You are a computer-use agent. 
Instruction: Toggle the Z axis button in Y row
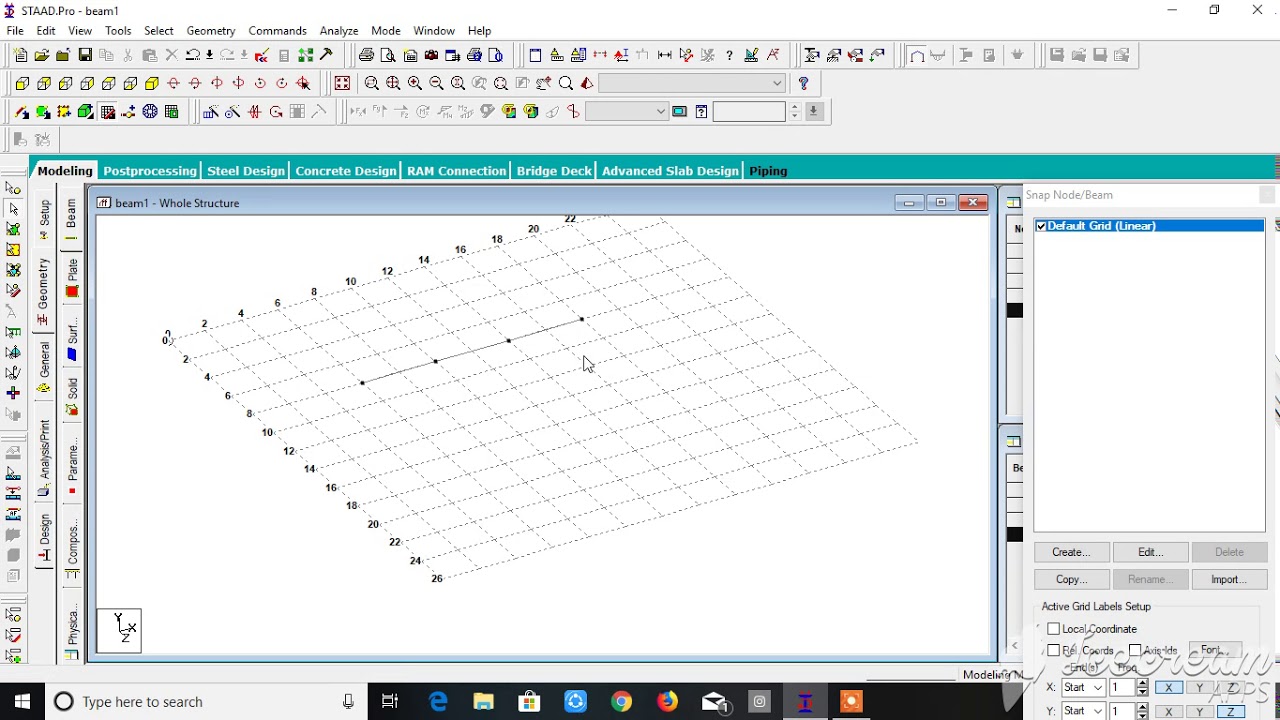(1230, 712)
